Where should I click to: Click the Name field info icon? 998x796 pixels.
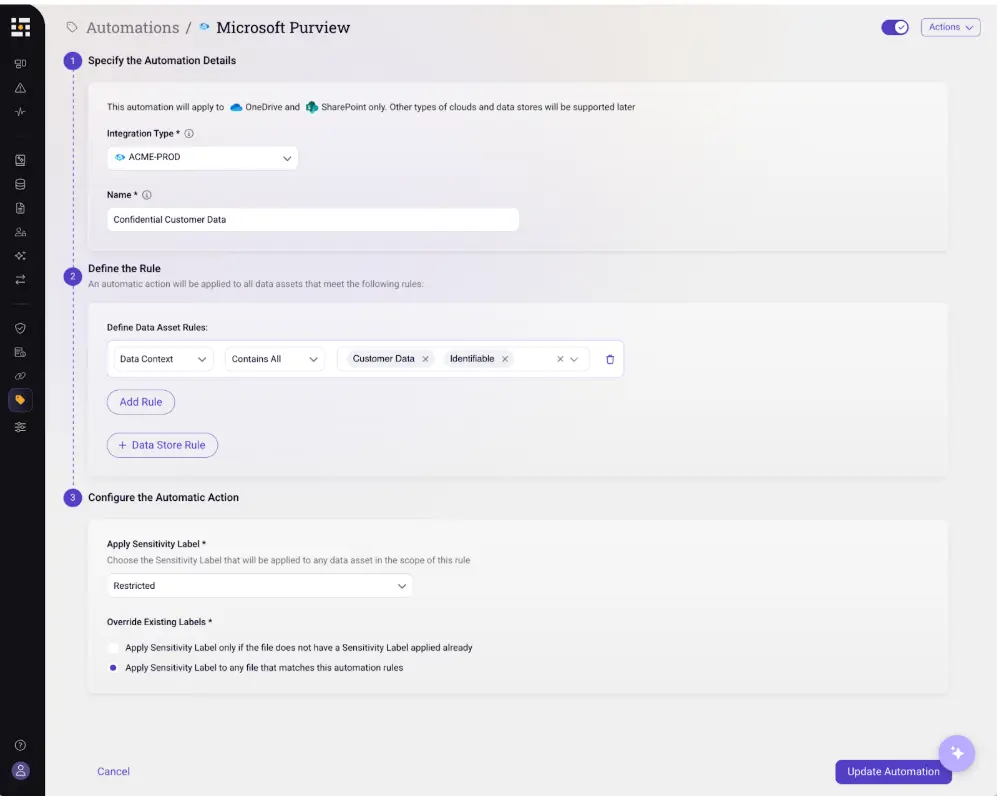coord(147,195)
